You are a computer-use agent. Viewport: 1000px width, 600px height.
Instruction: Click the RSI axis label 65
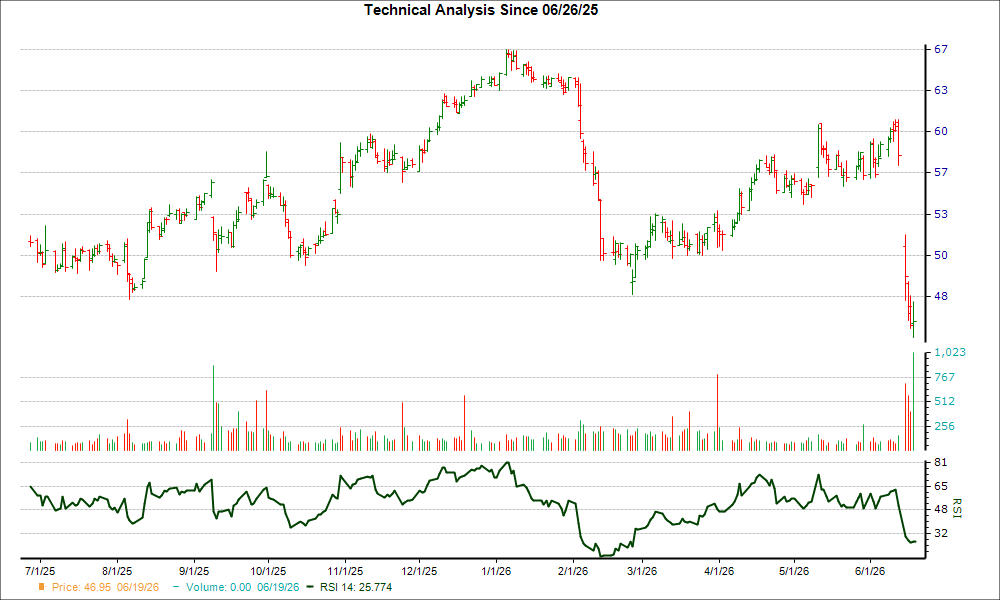[x=941, y=486]
